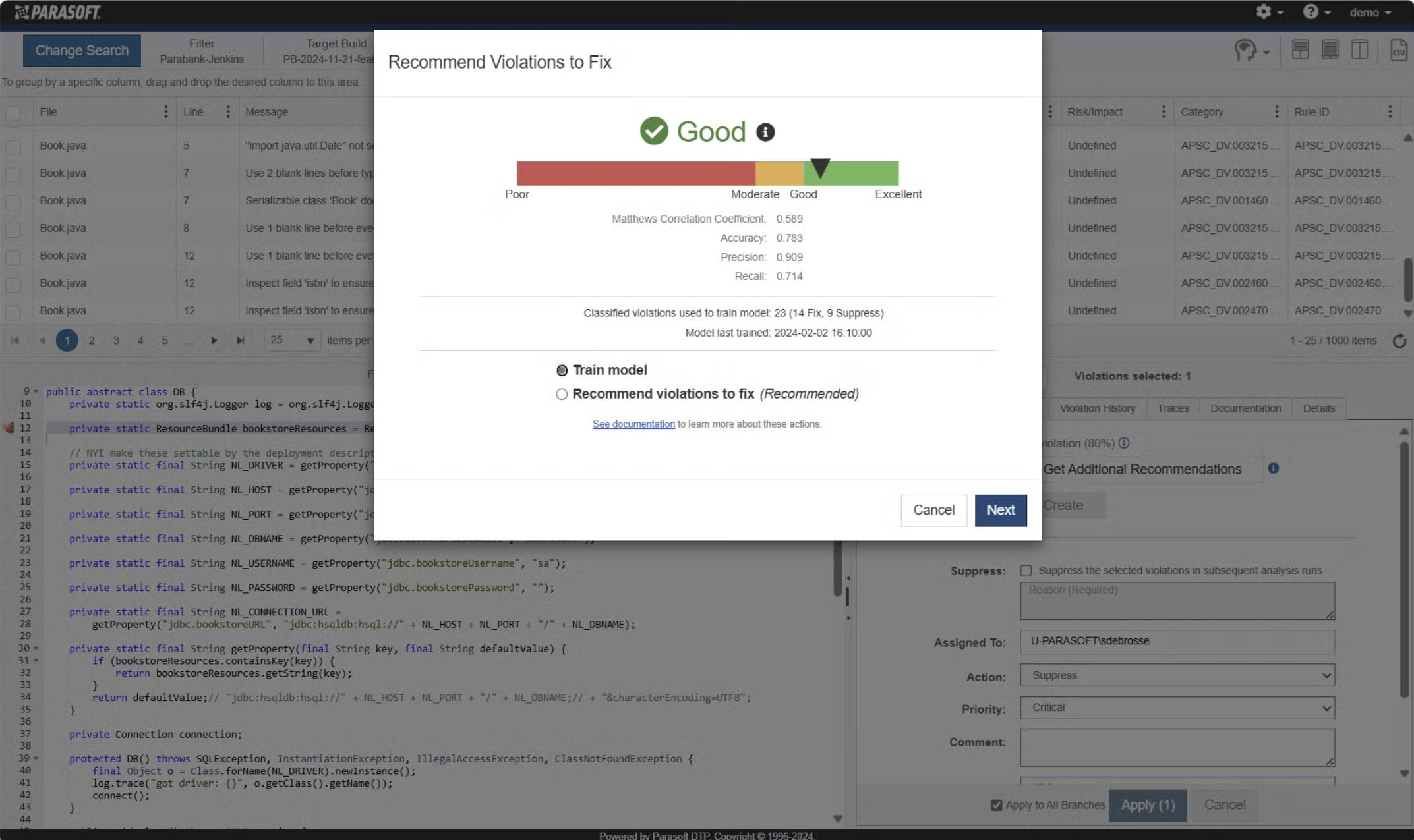Open the help question mark menu

point(1311,12)
